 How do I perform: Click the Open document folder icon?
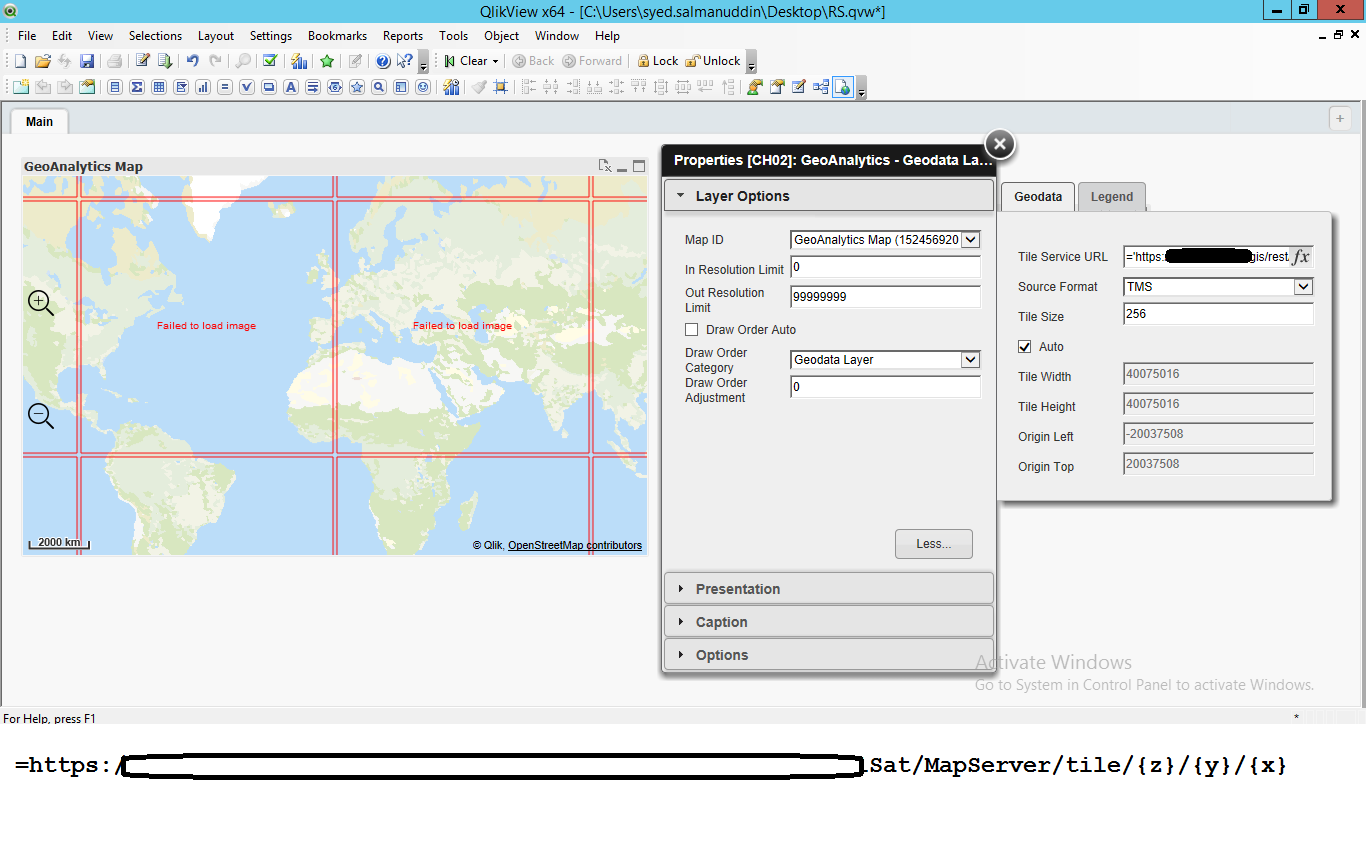[42, 61]
